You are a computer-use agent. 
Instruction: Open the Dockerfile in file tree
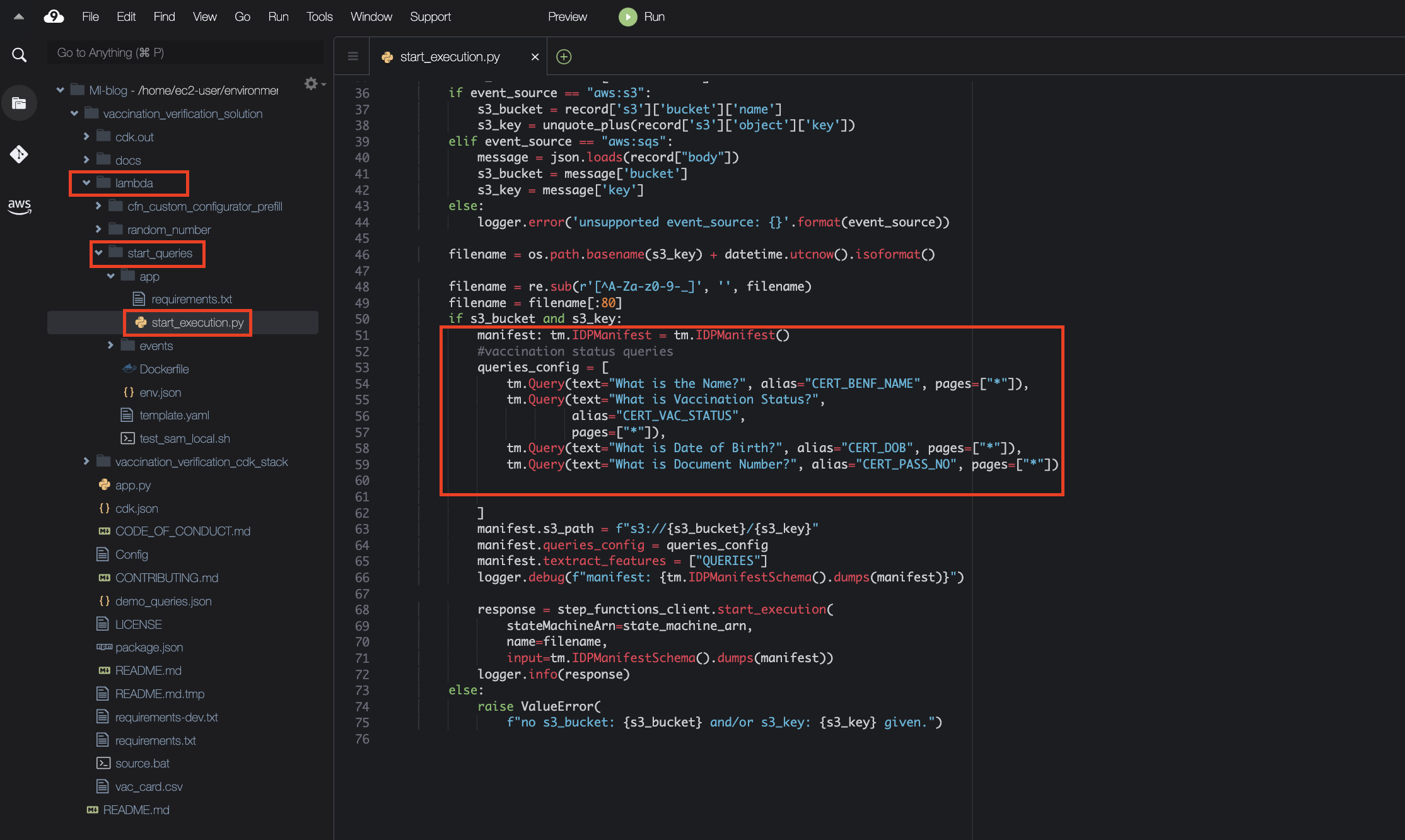point(164,369)
